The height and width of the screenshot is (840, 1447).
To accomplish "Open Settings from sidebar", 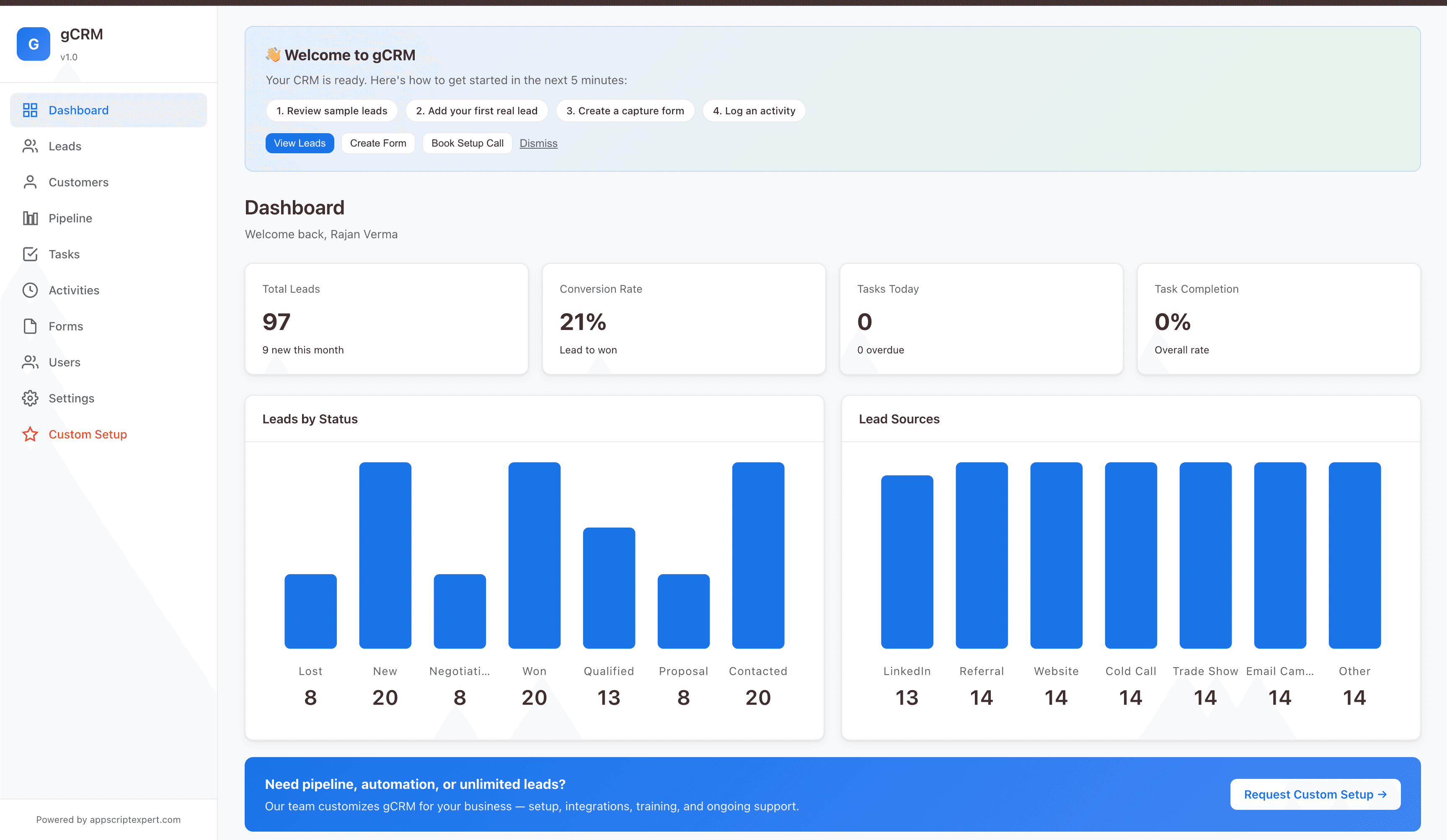I will click(x=109, y=398).
